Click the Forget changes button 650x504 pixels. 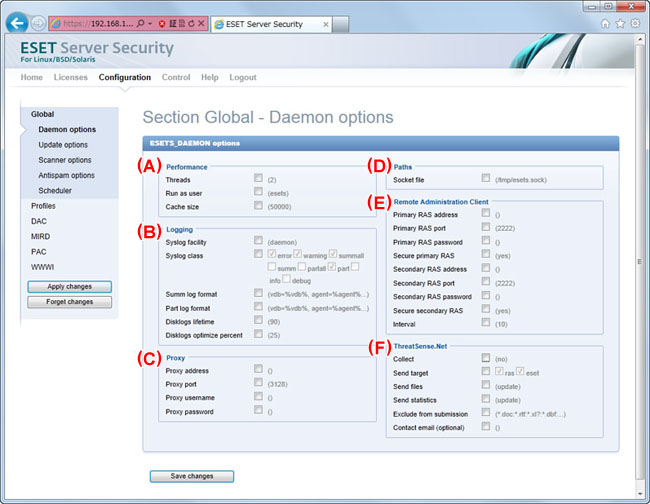70,302
